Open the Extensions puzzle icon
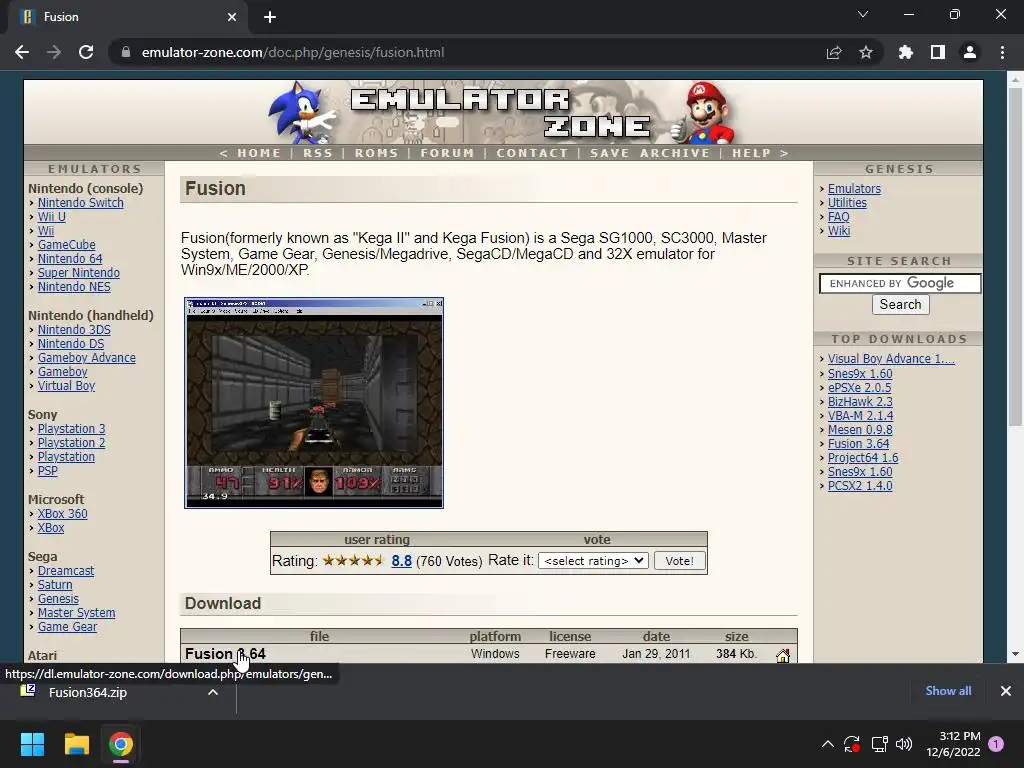Image resolution: width=1024 pixels, height=768 pixels. [x=906, y=52]
